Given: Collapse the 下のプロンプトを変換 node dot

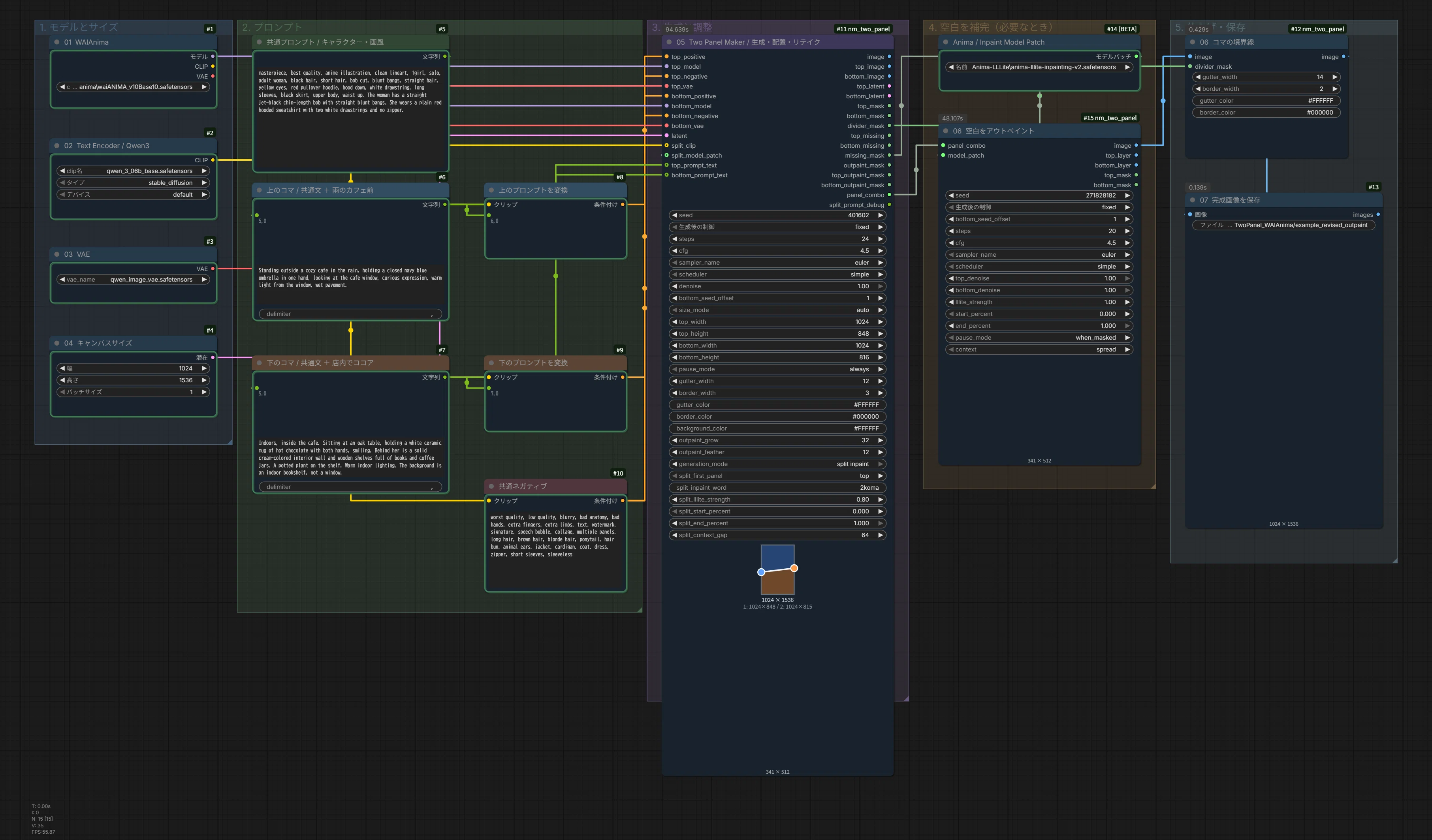Looking at the screenshot, I should (x=491, y=363).
